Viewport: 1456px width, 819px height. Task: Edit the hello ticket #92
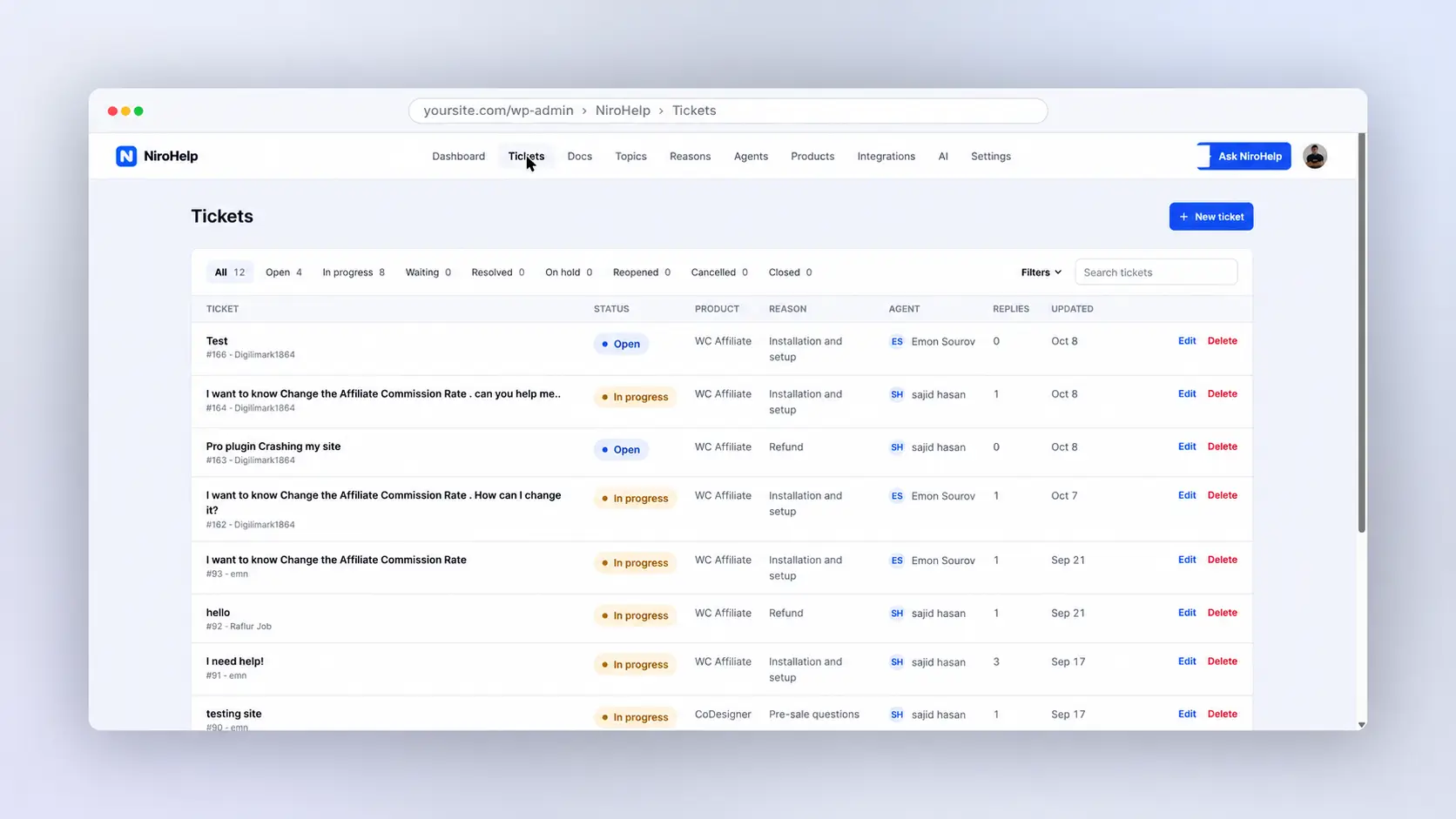pos(1187,613)
